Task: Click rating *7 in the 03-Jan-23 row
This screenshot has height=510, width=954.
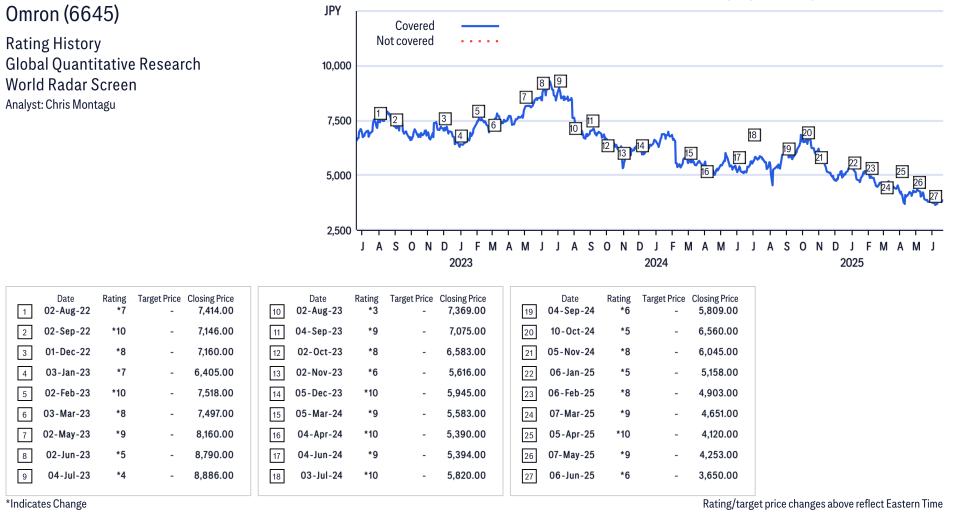Action: click(121, 372)
